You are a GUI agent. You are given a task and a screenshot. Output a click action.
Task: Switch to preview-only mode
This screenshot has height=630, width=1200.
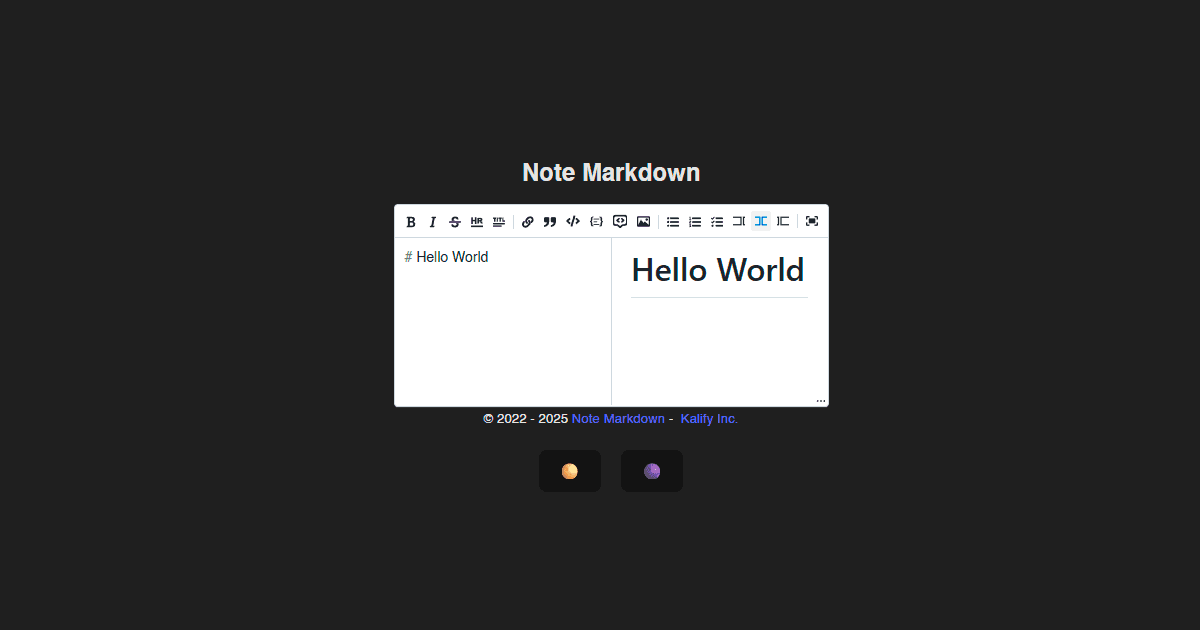tap(783, 222)
